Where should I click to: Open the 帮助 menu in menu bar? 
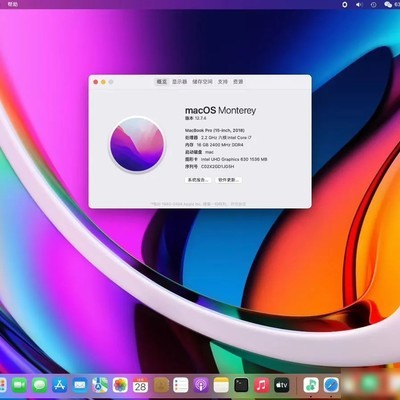(x=12, y=4)
